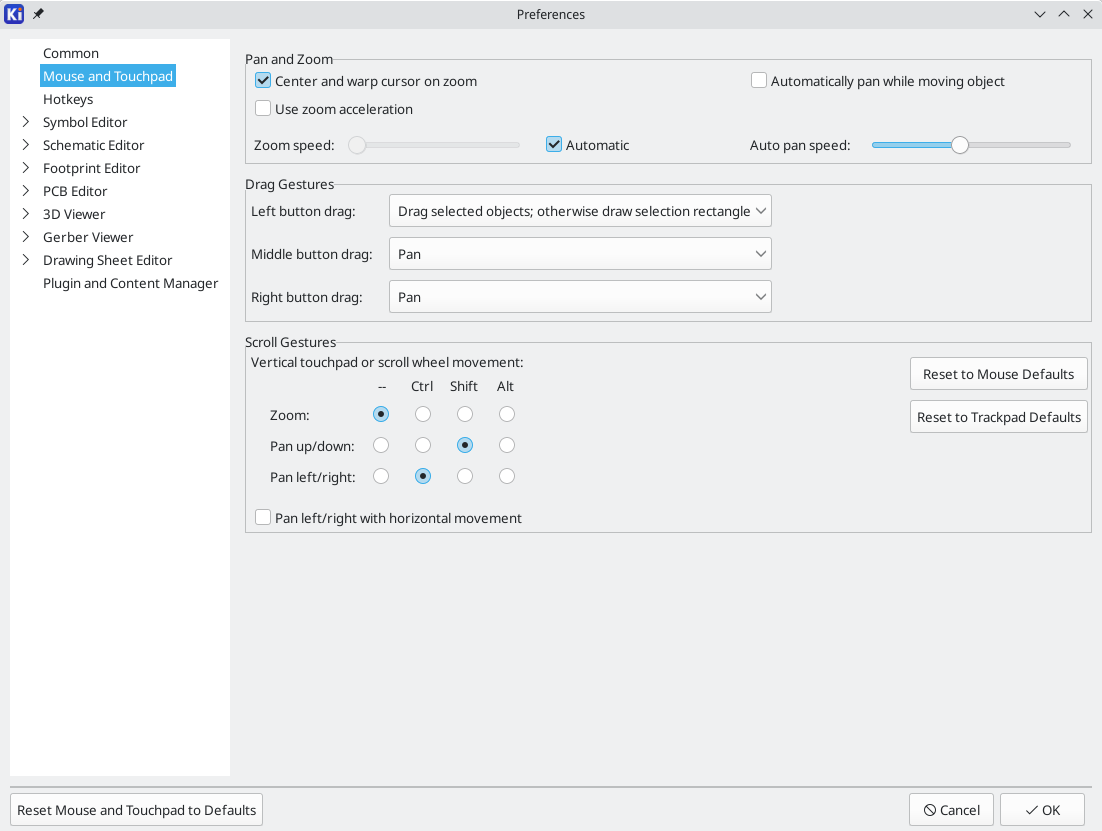The width and height of the screenshot is (1102, 831).
Task: Enable Use zoom acceleration
Action: click(x=263, y=109)
